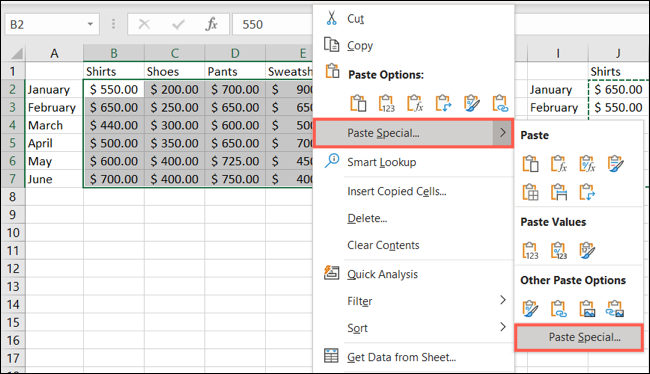Viewport: 650px width, 374px height.
Task: Click Clear Contents in context menu
Action: [383, 245]
